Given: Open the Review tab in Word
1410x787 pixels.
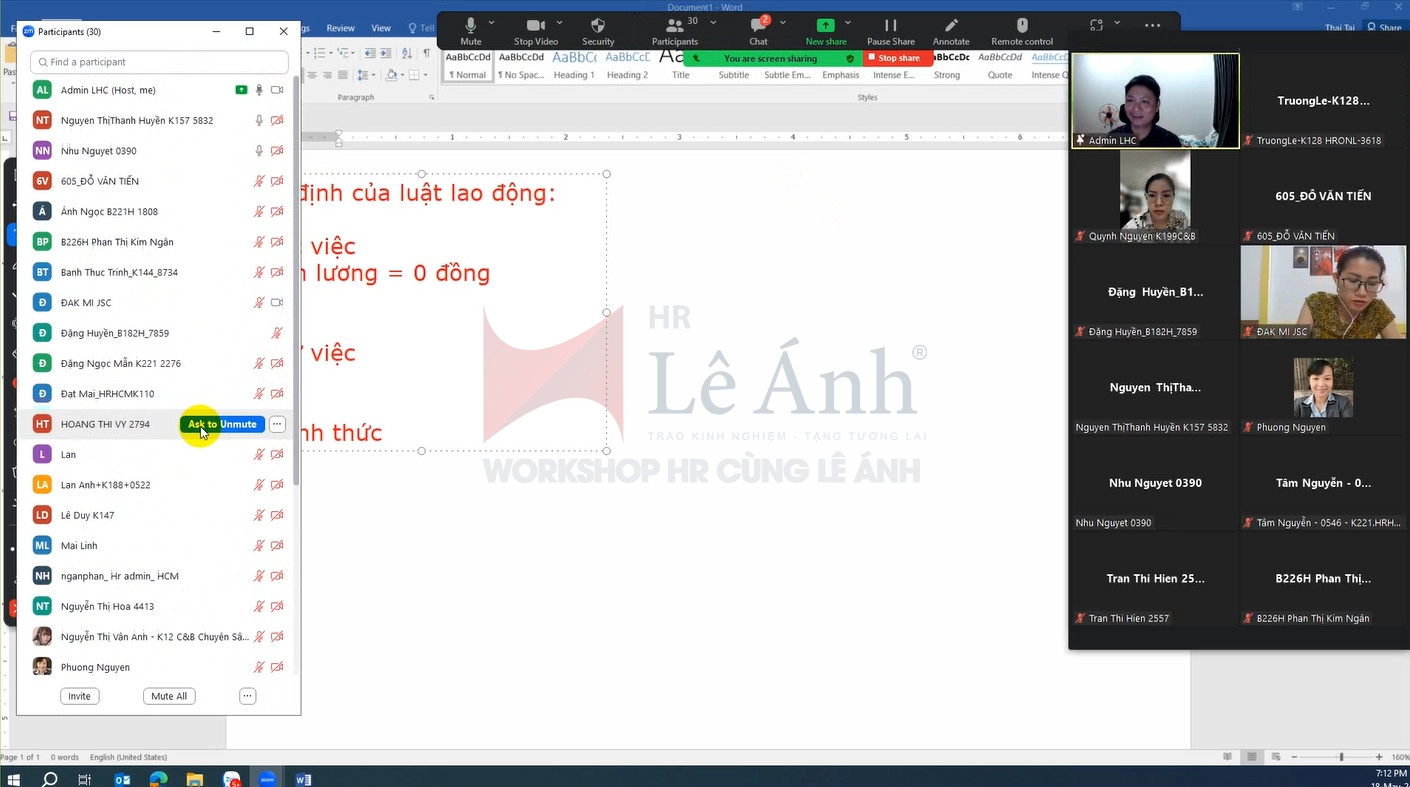Looking at the screenshot, I should coord(340,28).
